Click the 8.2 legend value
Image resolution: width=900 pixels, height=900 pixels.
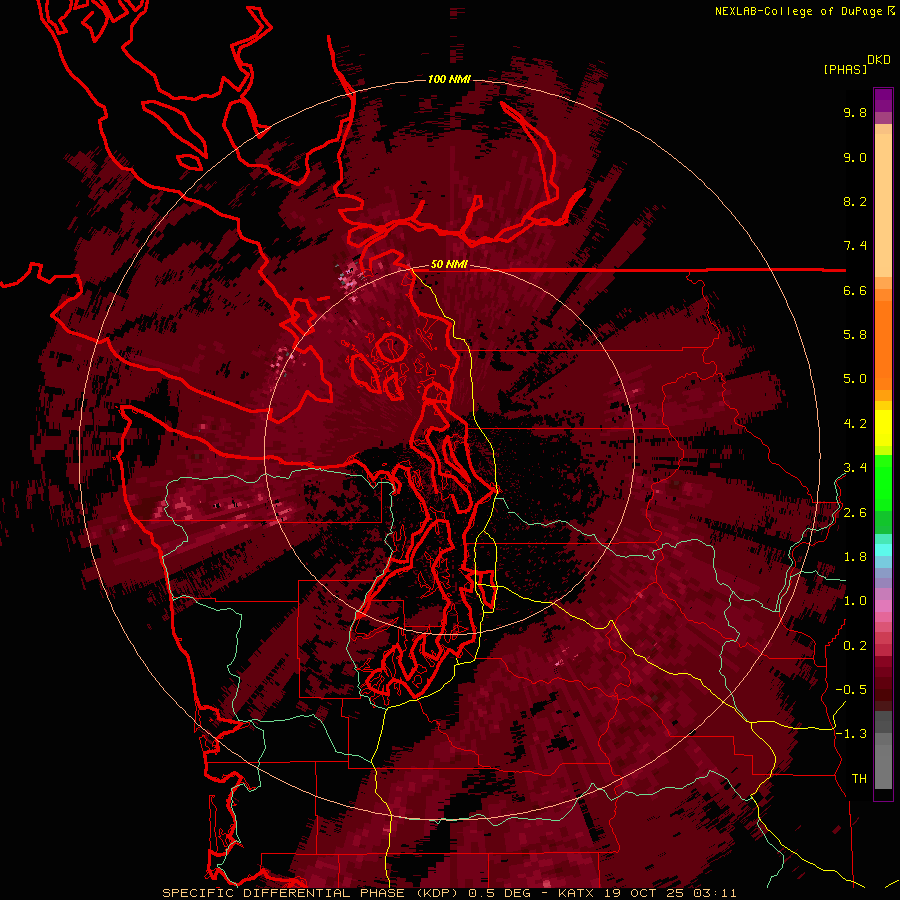tap(855, 201)
